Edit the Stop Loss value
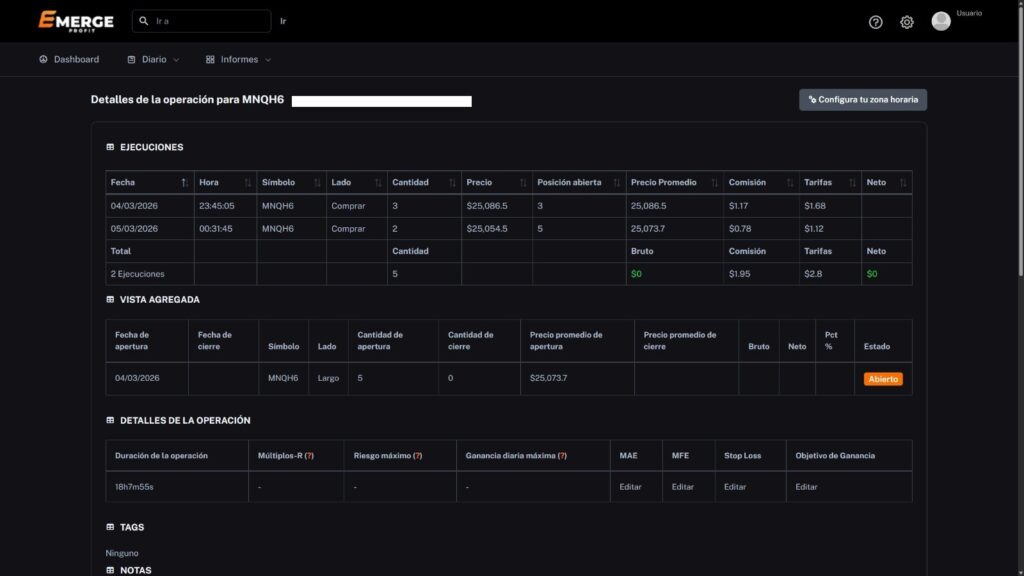Viewport: 1024px width, 576px height. click(735, 487)
